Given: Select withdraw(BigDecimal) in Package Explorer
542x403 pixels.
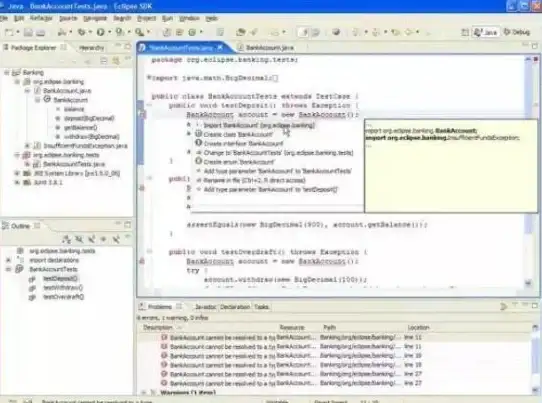Looking at the screenshot, I should [92, 137].
